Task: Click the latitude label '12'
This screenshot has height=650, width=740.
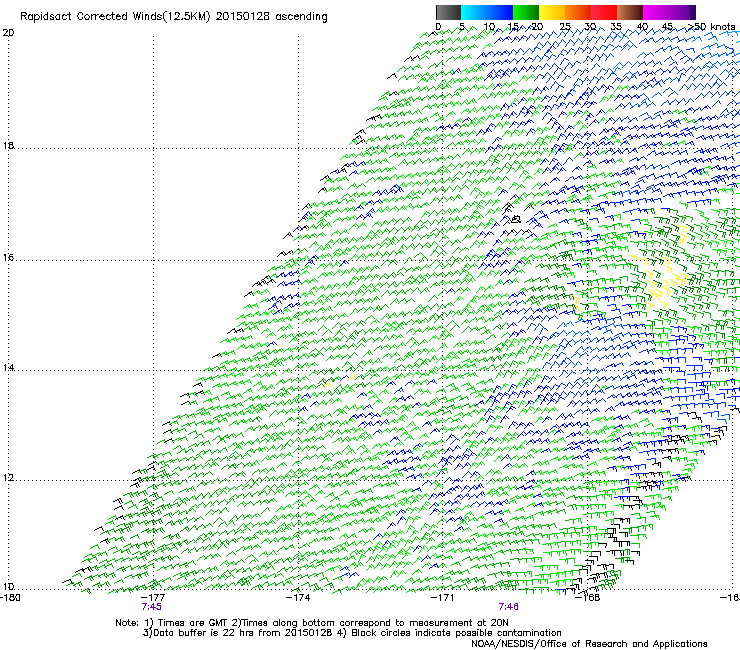Action: [8, 478]
